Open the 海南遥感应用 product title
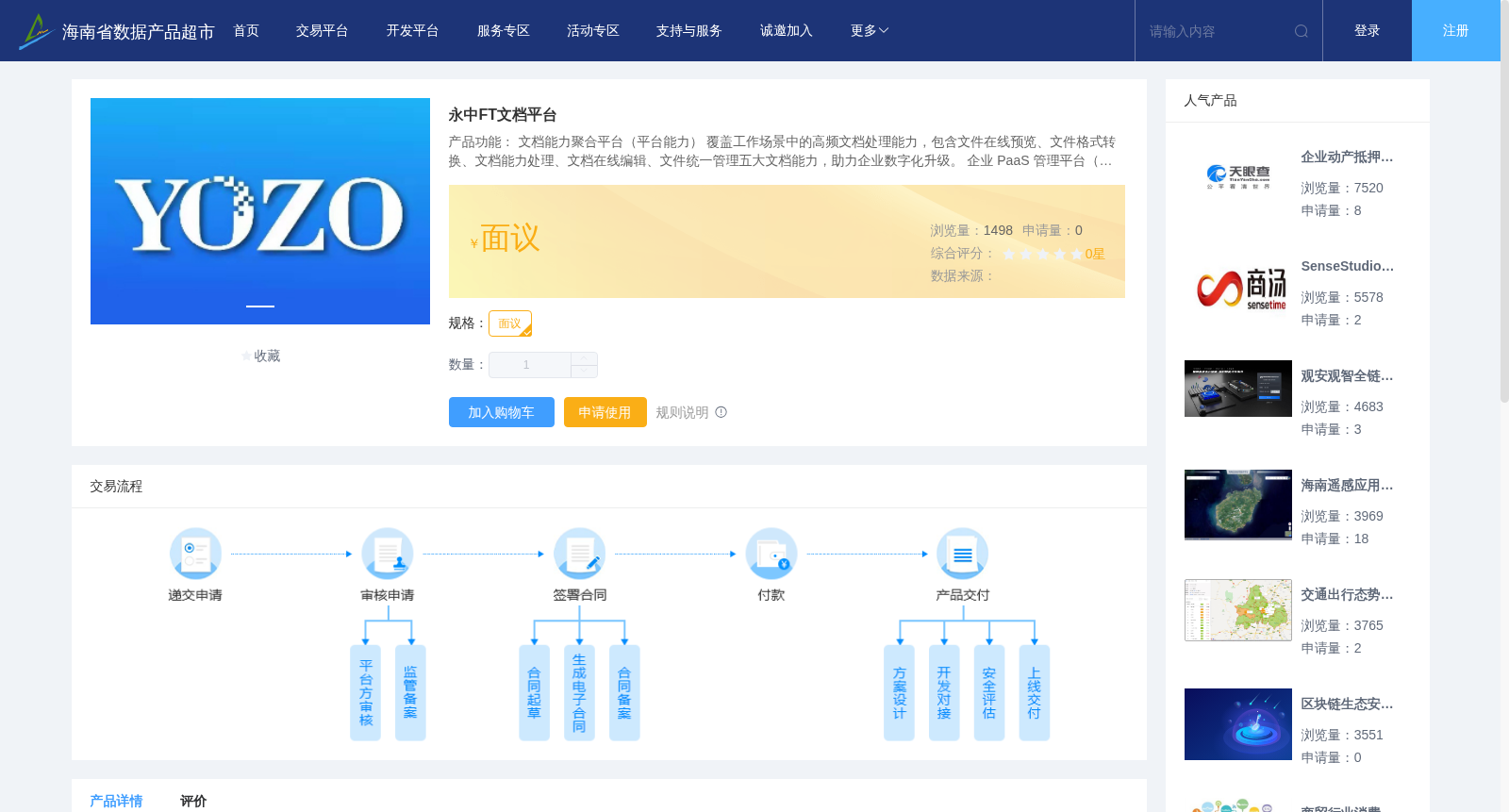The width and height of the screenshot is (1509, 812). point(1347,486)
